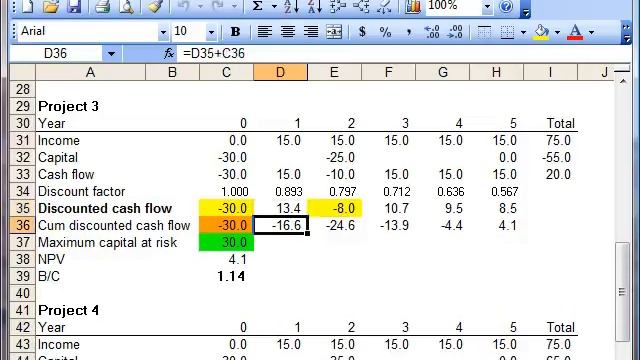Open Print Preview magnifier icon
This screenshot has height=360, width=640.
[x=126, y=6]
